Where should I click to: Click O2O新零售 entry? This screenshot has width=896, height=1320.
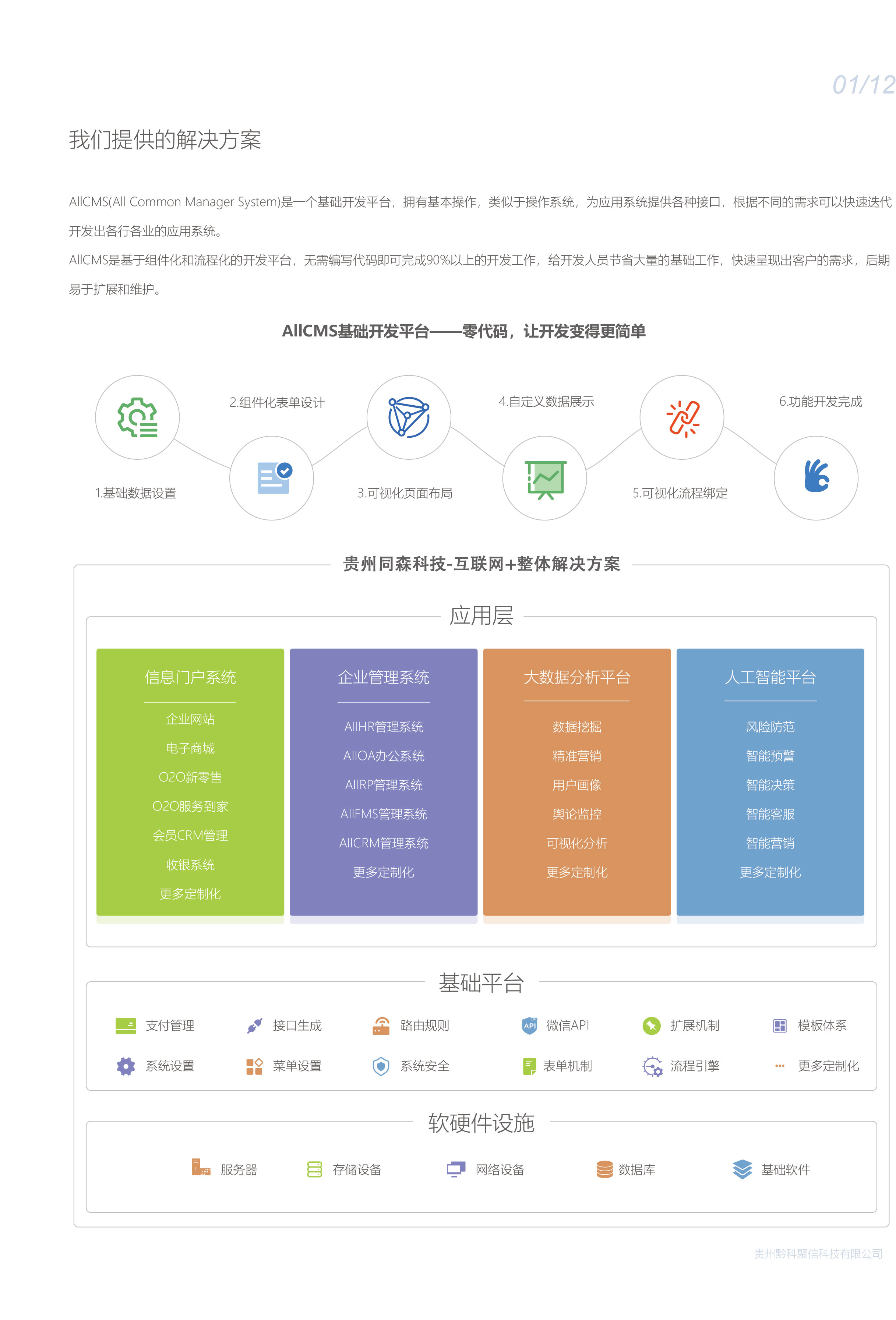190,777
